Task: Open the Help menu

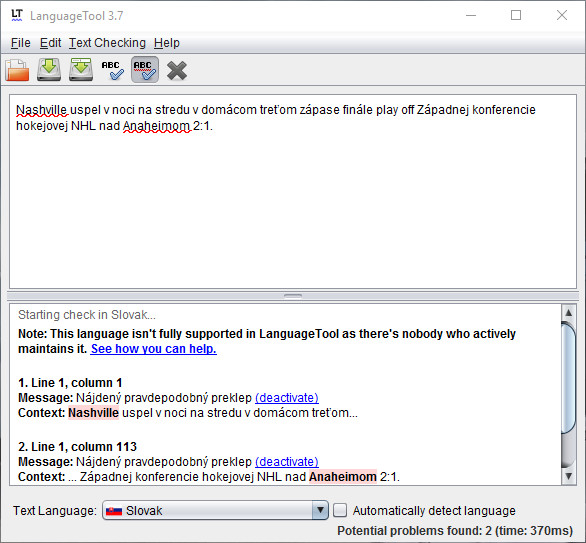Action: tap(167, 43)
